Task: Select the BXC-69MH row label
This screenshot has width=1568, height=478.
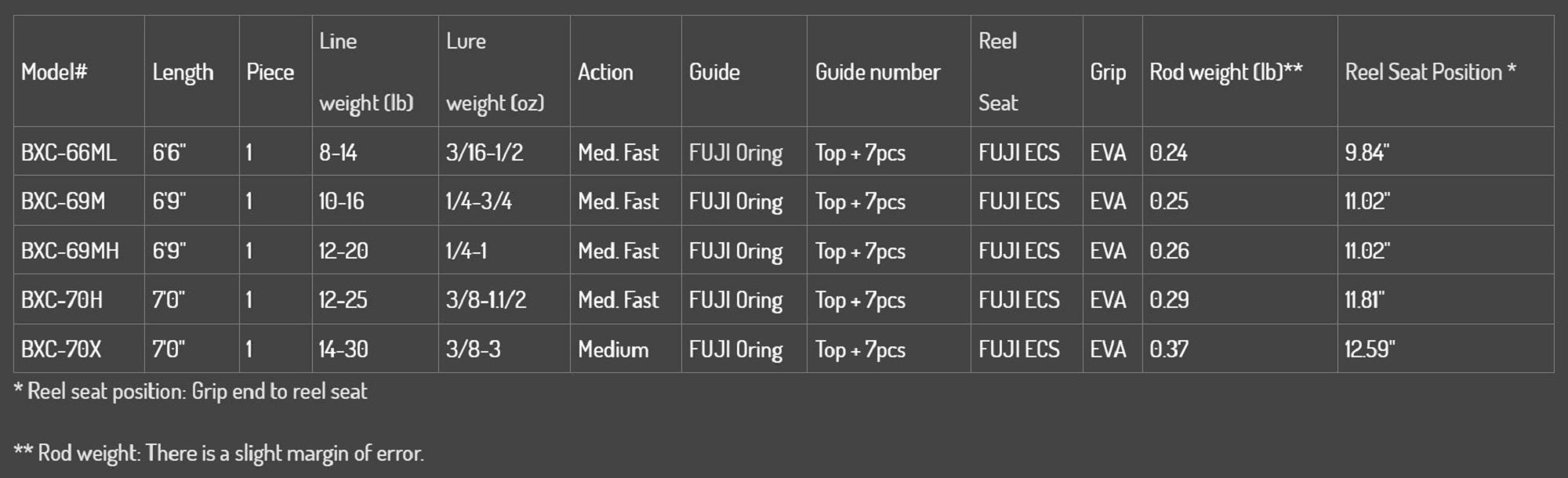Action: [x=71, y=251]
